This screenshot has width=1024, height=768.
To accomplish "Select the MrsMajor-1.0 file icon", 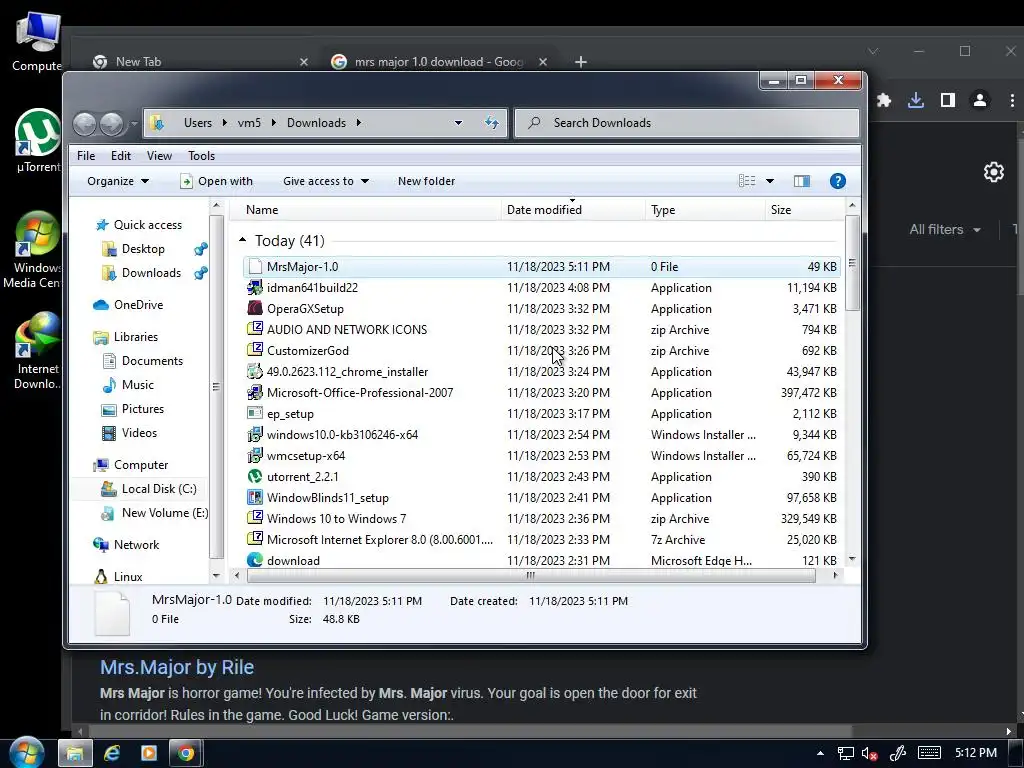I will (255, 266).
